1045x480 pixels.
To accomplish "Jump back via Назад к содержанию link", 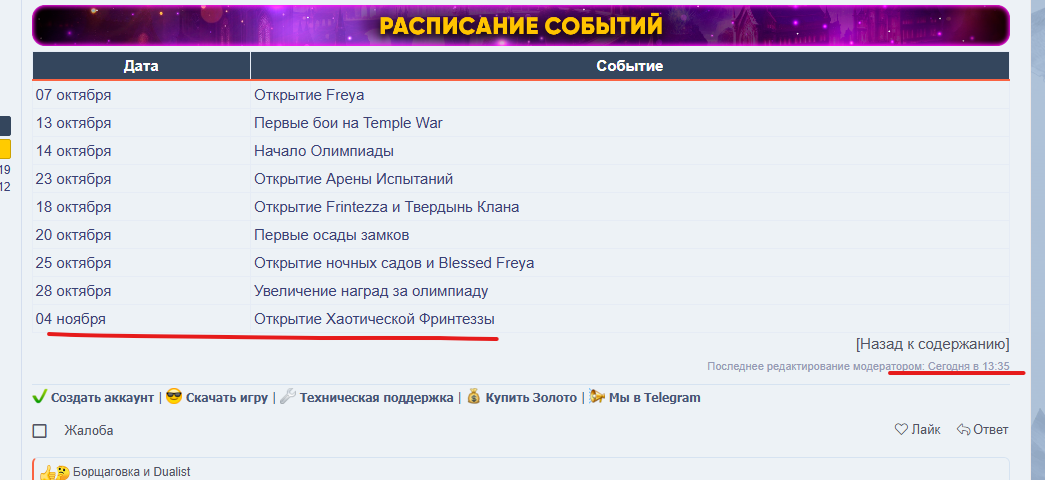I will tap(932, 344).
